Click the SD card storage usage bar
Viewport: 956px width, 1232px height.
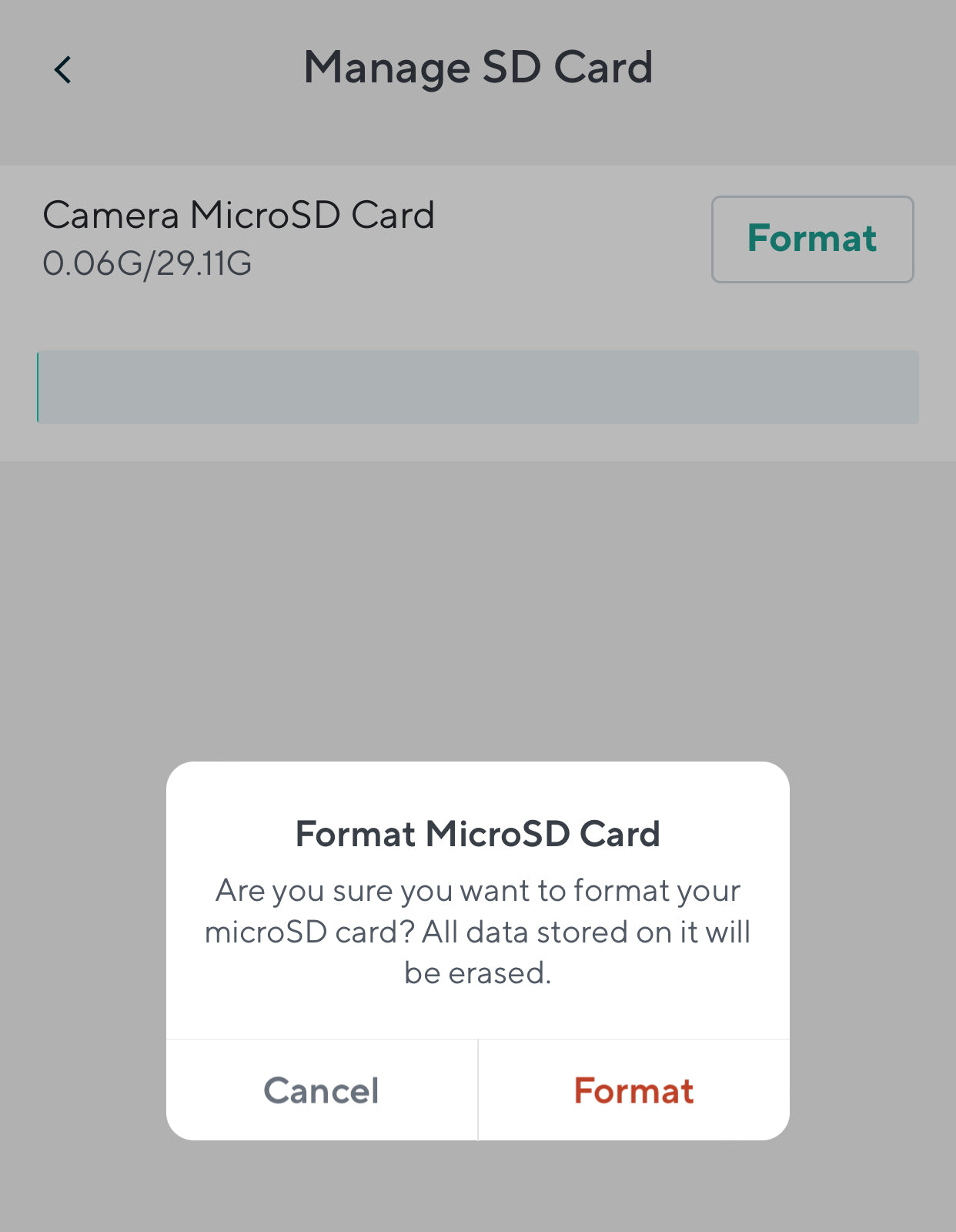point(478,387)
